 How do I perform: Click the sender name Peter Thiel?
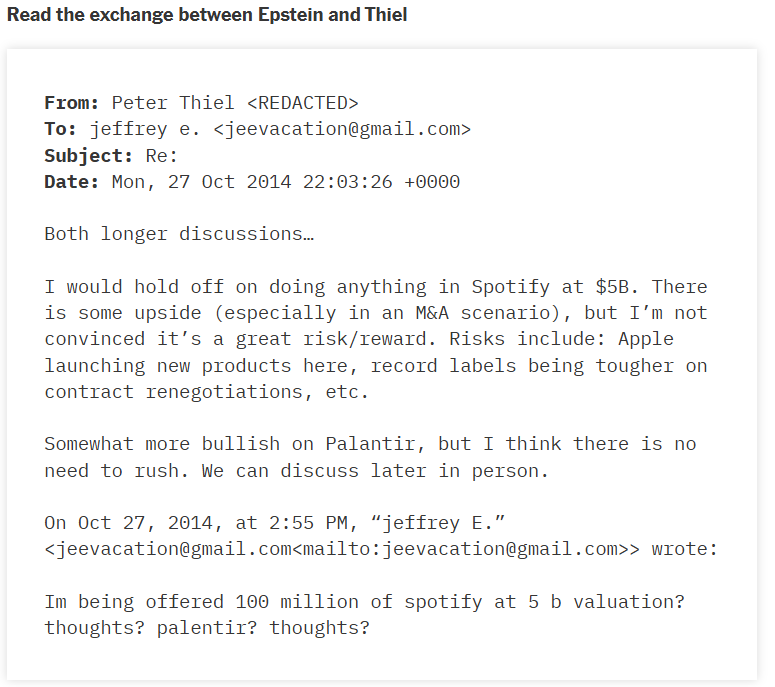coord(172,102)
